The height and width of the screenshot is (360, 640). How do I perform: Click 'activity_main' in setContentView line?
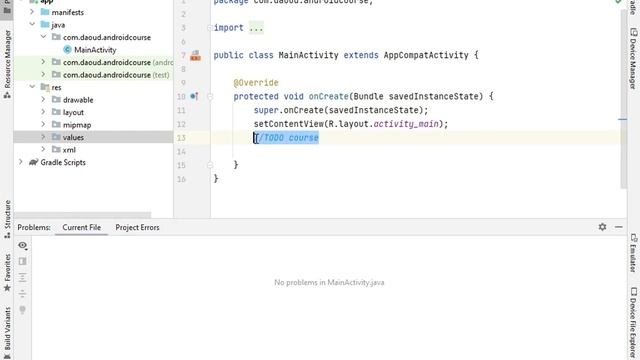coord(406,124)
